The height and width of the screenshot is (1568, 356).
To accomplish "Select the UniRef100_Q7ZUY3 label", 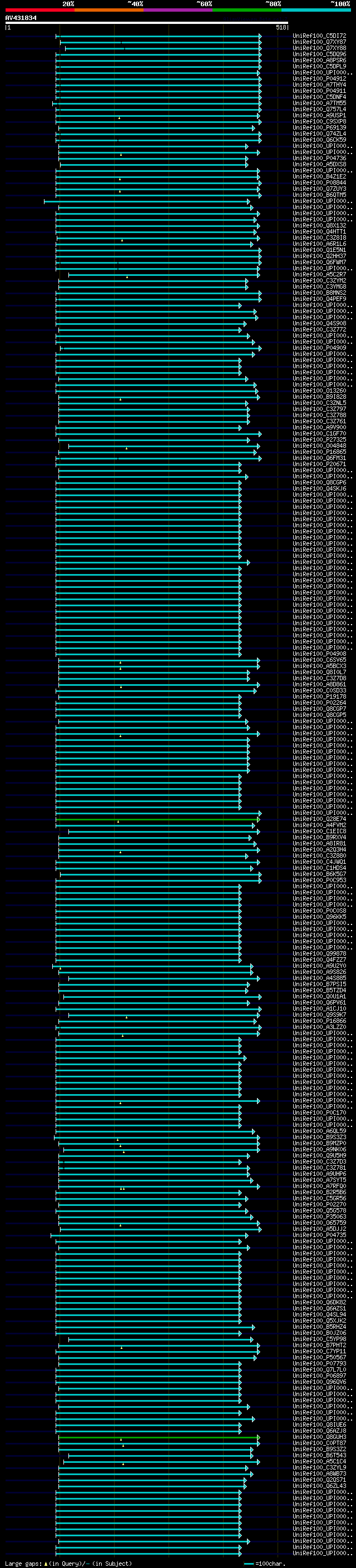I will point(319,189).
